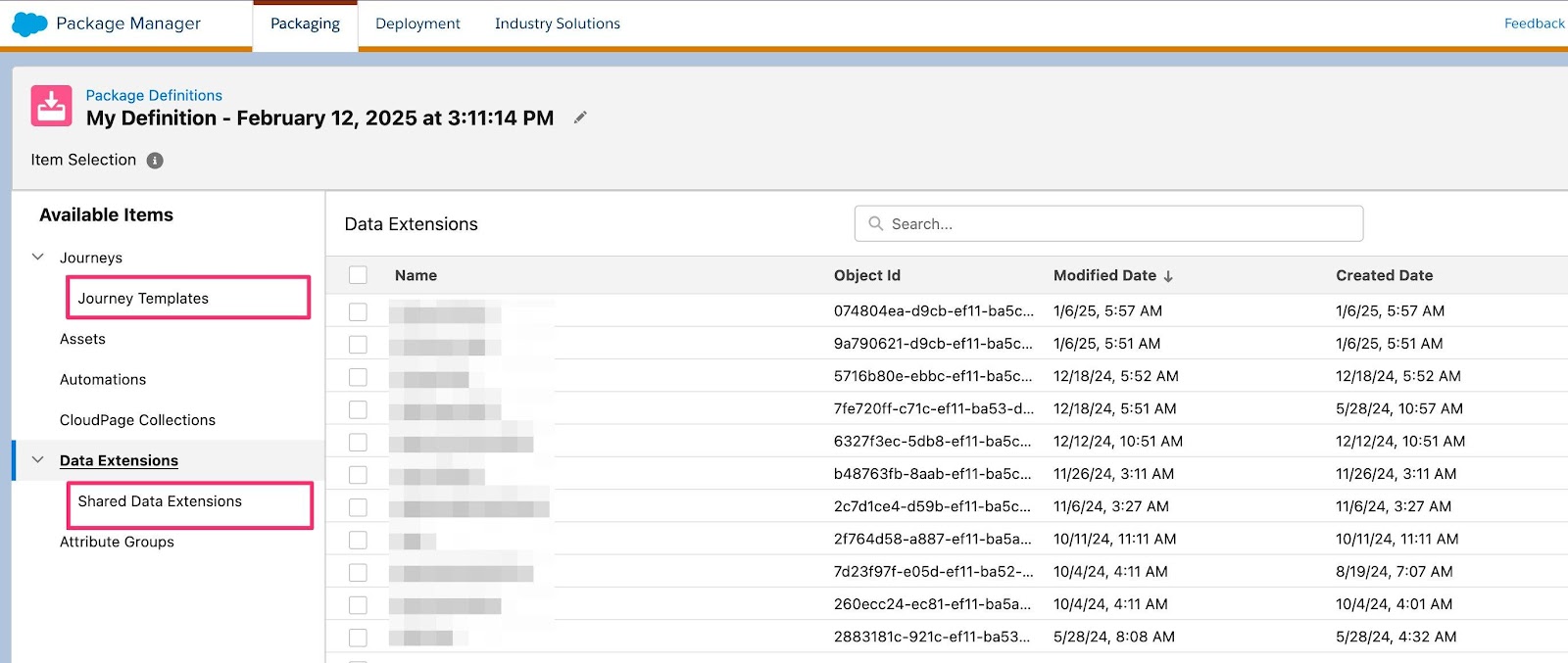Viewport: 1568px width, 663px height.
Task: Check the row with Object Id 7d23f97f-e05d
Action: [358, 572]
